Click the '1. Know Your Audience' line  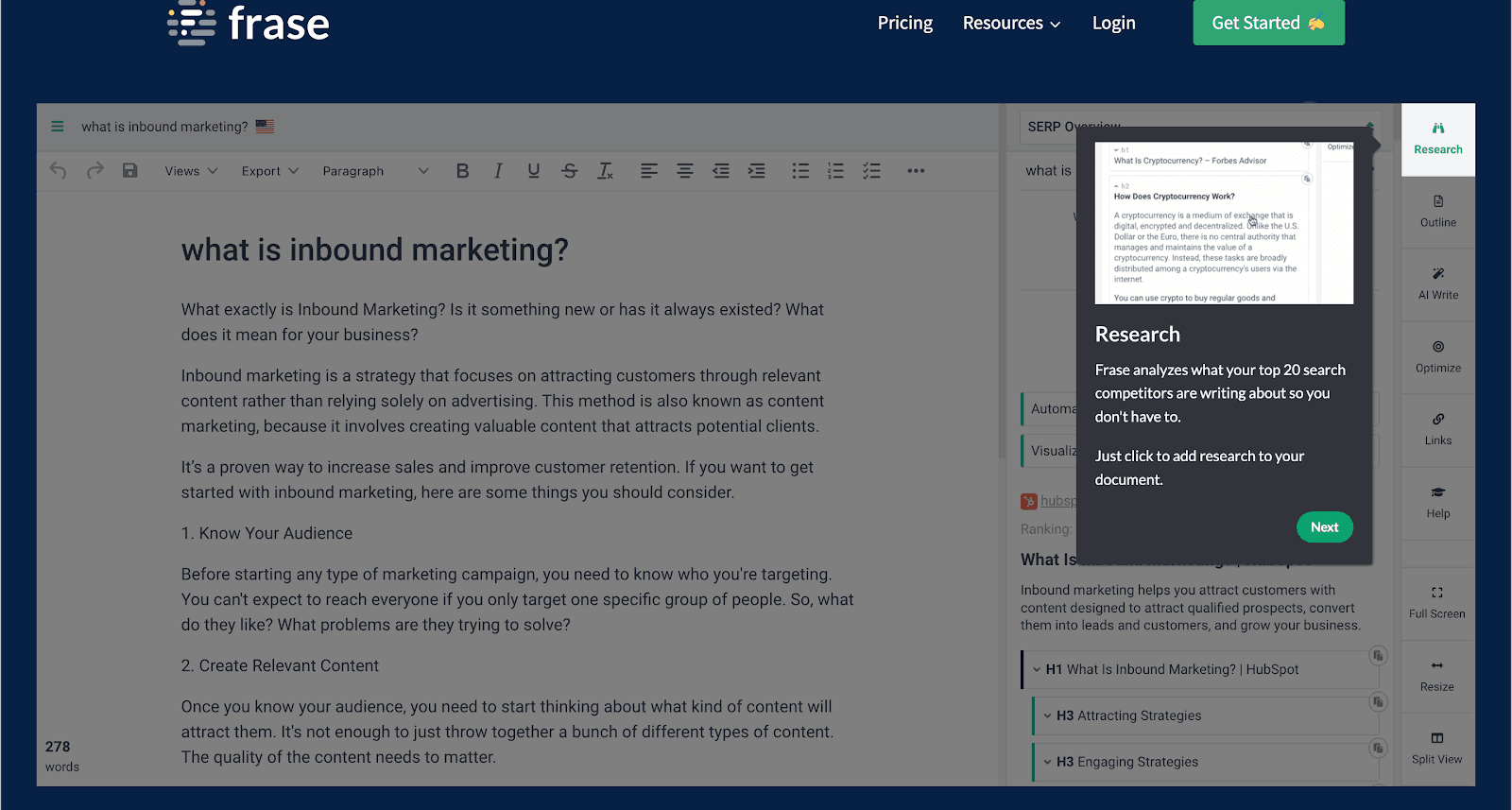[x=266, y=533]
